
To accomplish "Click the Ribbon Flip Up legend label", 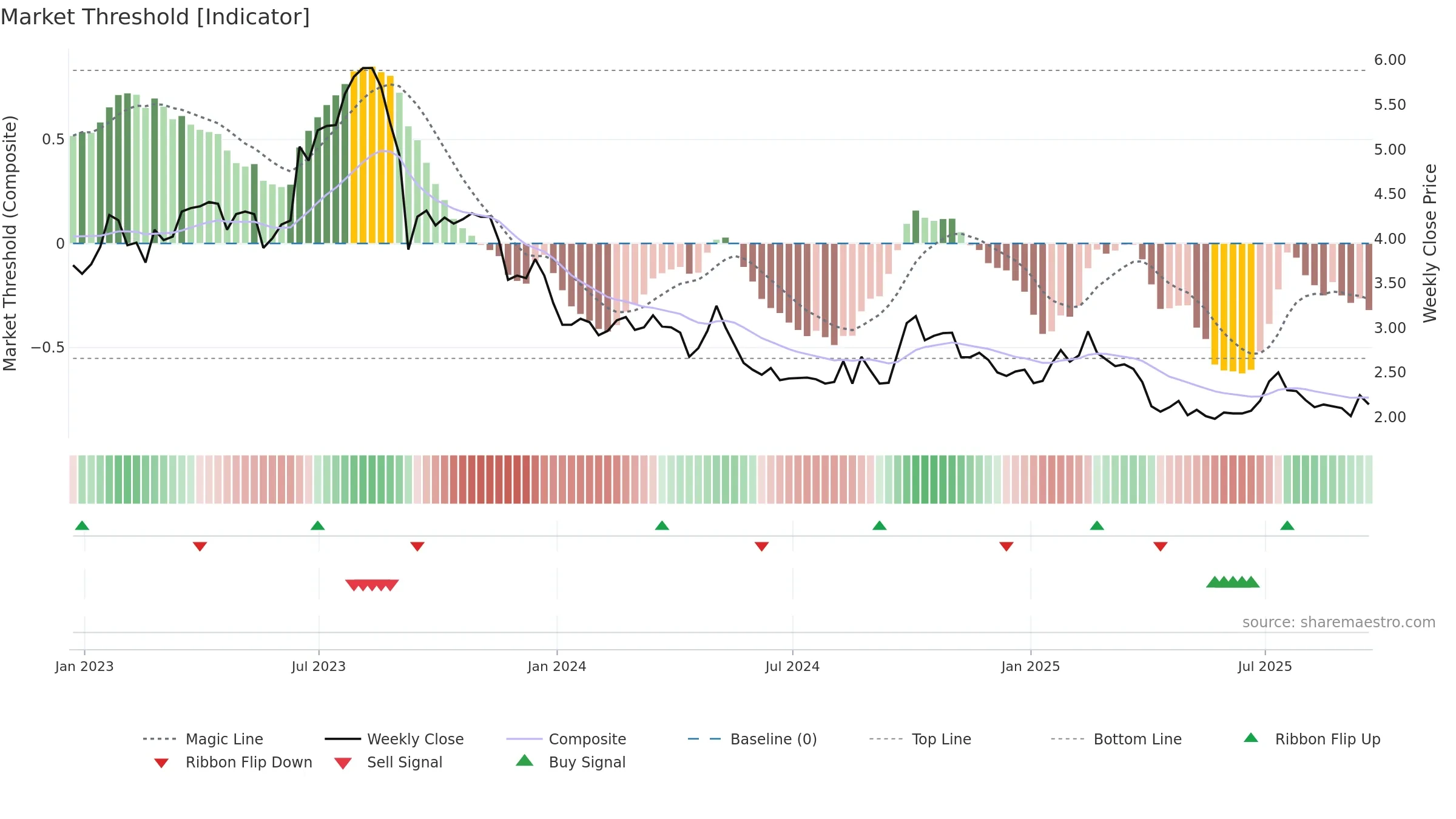I will [1327, 739].
